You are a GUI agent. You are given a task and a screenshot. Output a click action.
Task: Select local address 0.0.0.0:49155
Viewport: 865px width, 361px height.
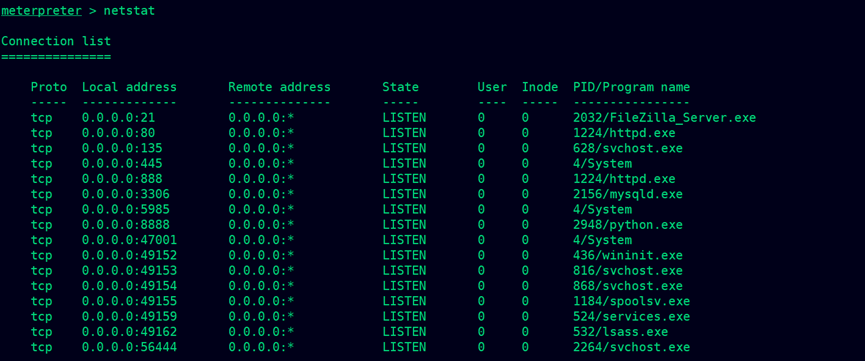pyautogui.click(x=130, y=301)
